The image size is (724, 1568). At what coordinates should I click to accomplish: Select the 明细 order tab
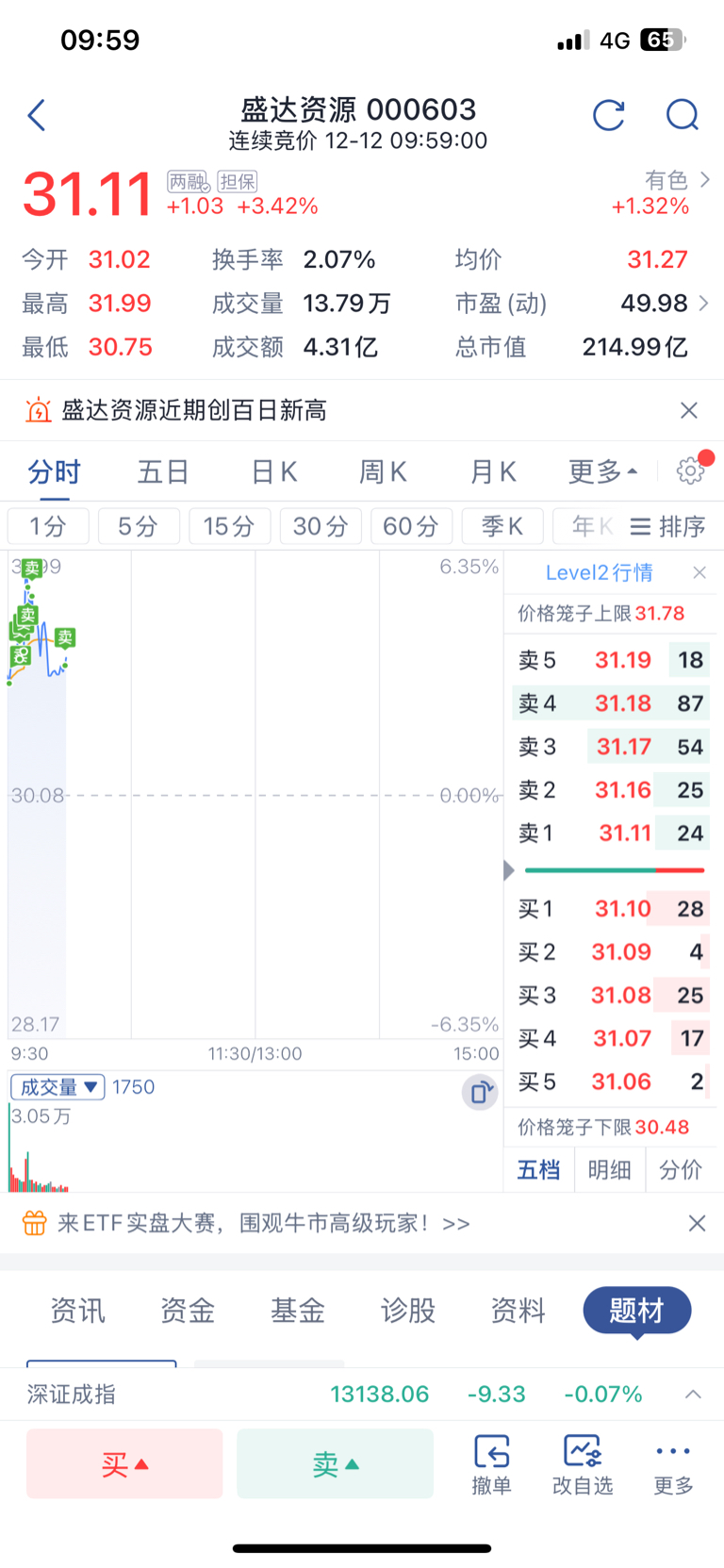coord(609,1170)
